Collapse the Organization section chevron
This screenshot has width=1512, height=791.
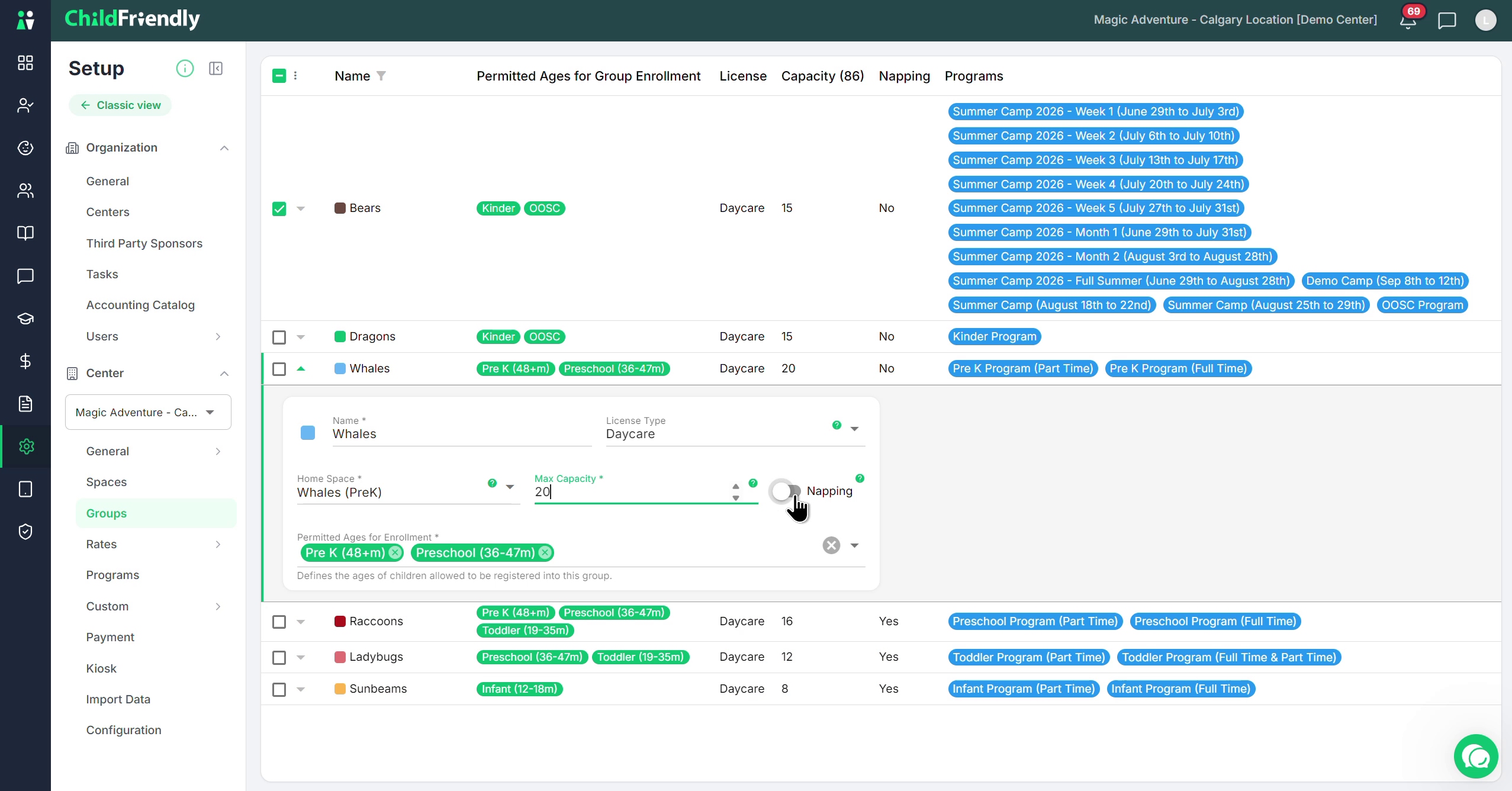(224, 148)
